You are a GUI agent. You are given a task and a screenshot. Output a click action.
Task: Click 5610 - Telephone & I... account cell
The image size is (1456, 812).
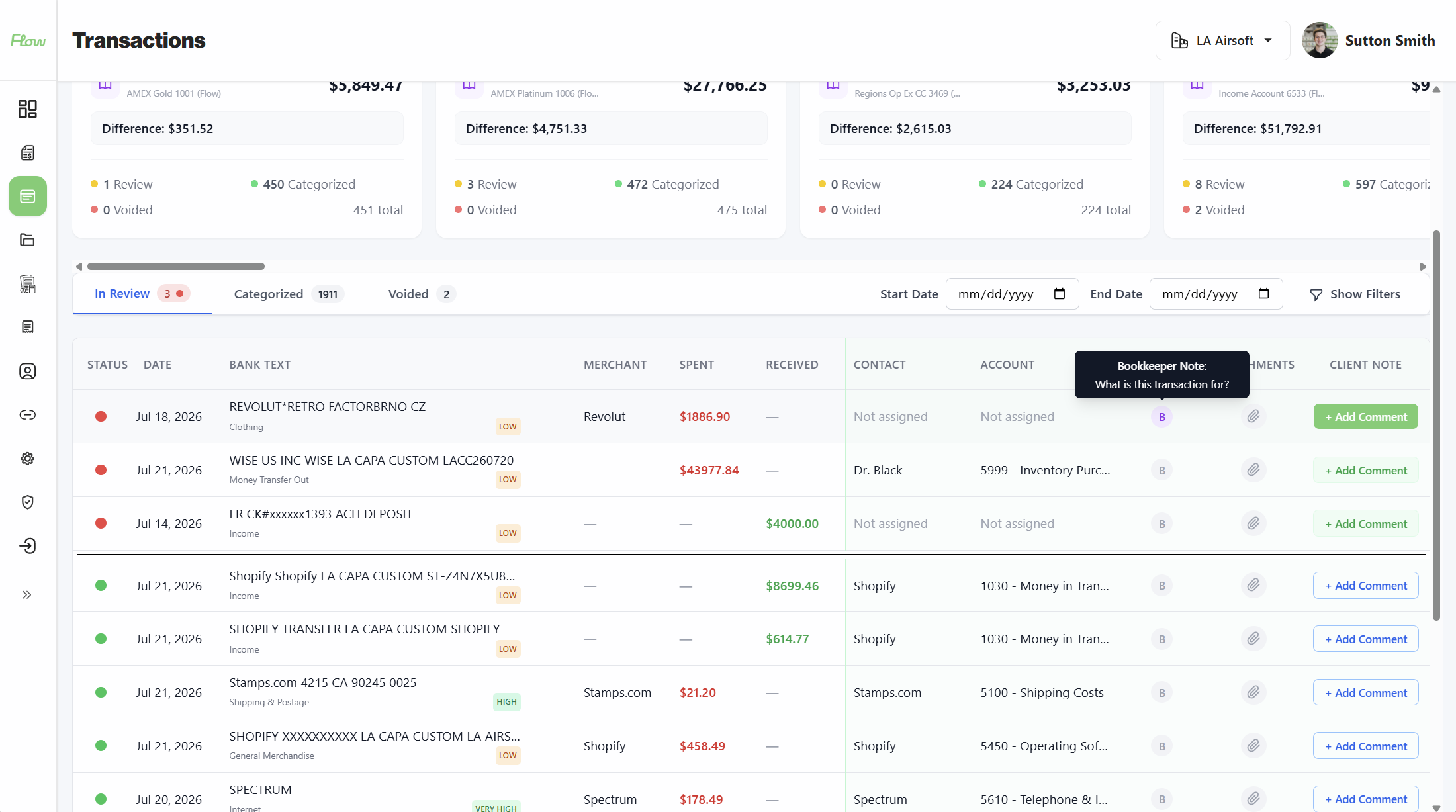tap(1044, 799)
